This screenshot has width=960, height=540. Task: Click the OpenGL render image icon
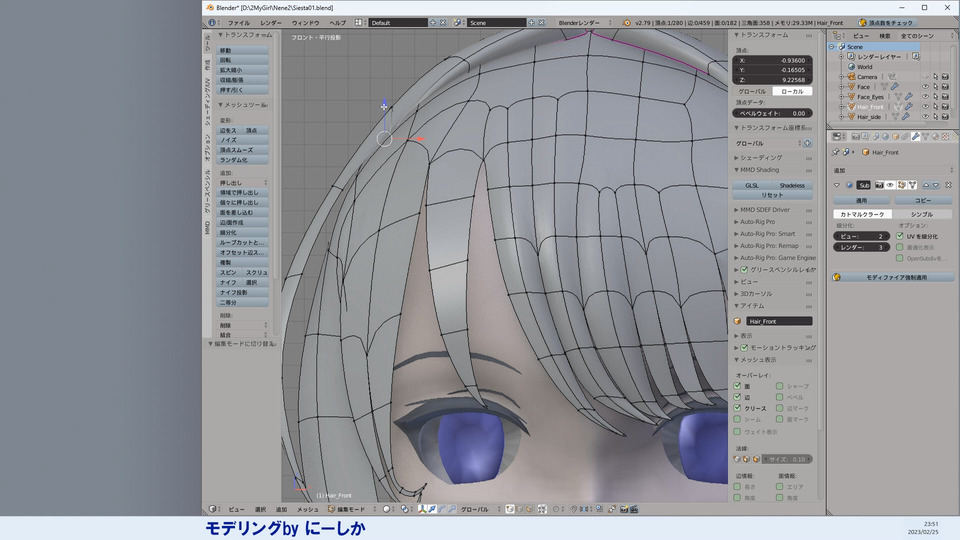pos(624,509)
